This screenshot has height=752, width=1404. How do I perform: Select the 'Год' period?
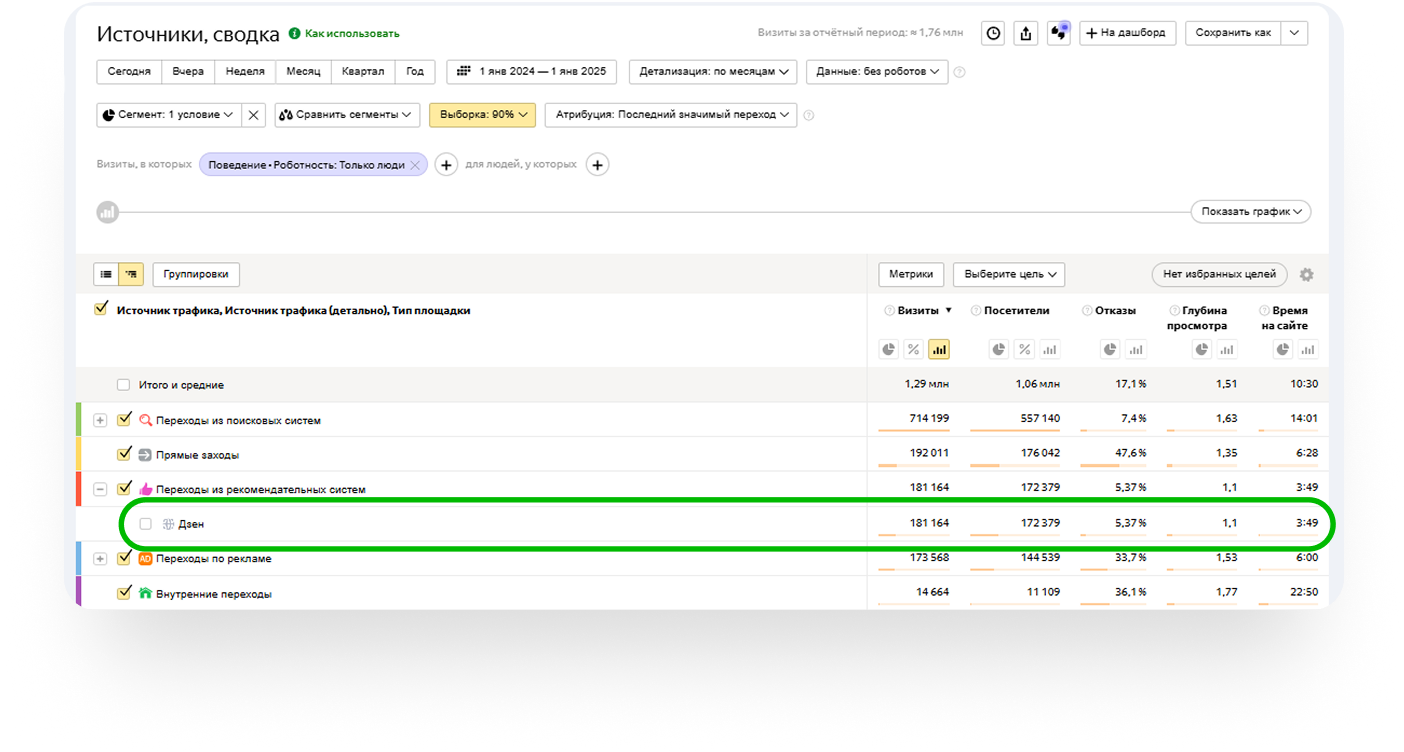pyautogui.click(x=415, y=72)
